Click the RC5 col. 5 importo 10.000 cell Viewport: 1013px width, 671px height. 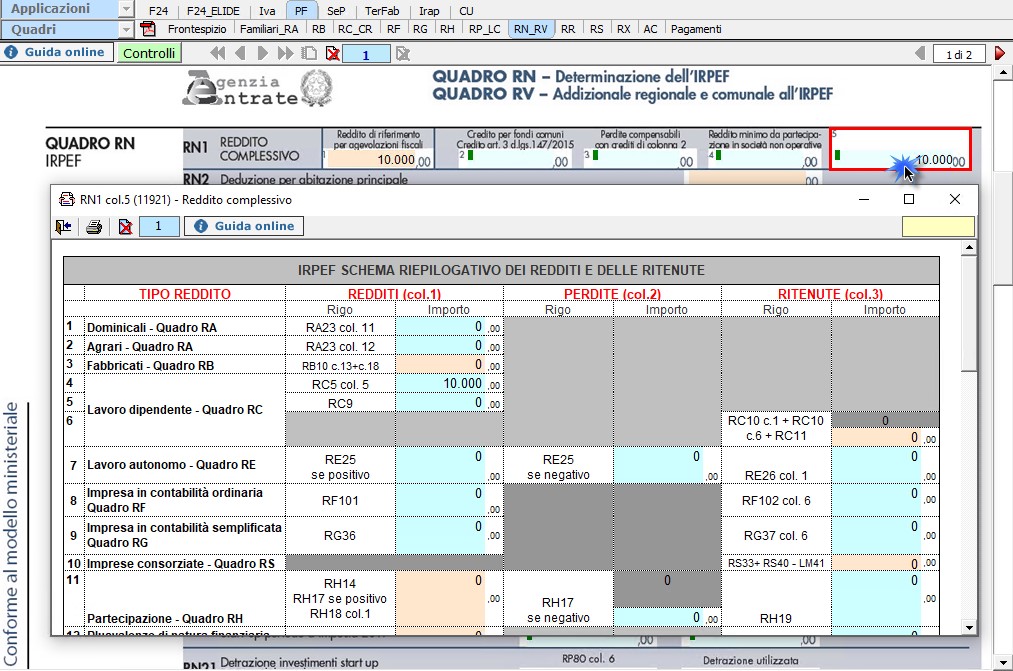click(x=440, y=384)
